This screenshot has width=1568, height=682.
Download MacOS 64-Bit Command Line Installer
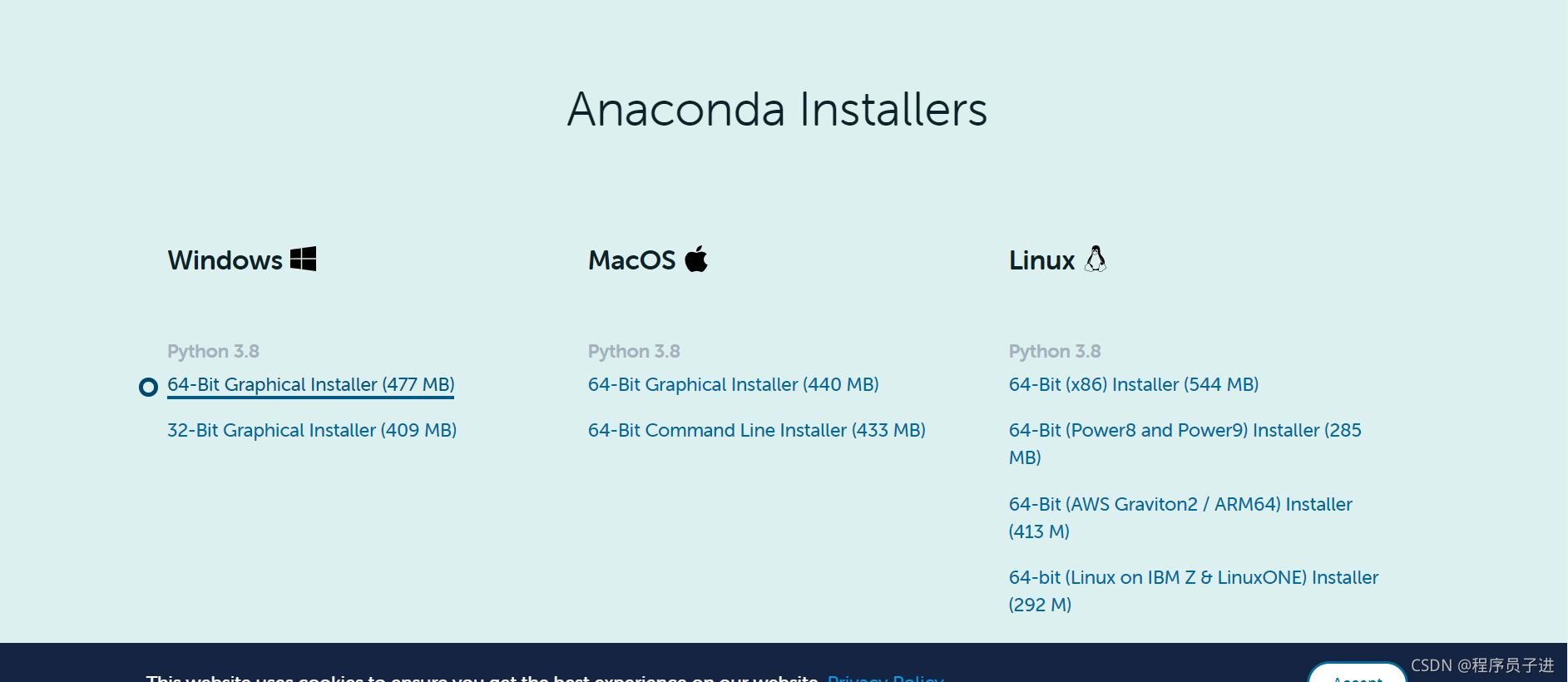[757, 430]
